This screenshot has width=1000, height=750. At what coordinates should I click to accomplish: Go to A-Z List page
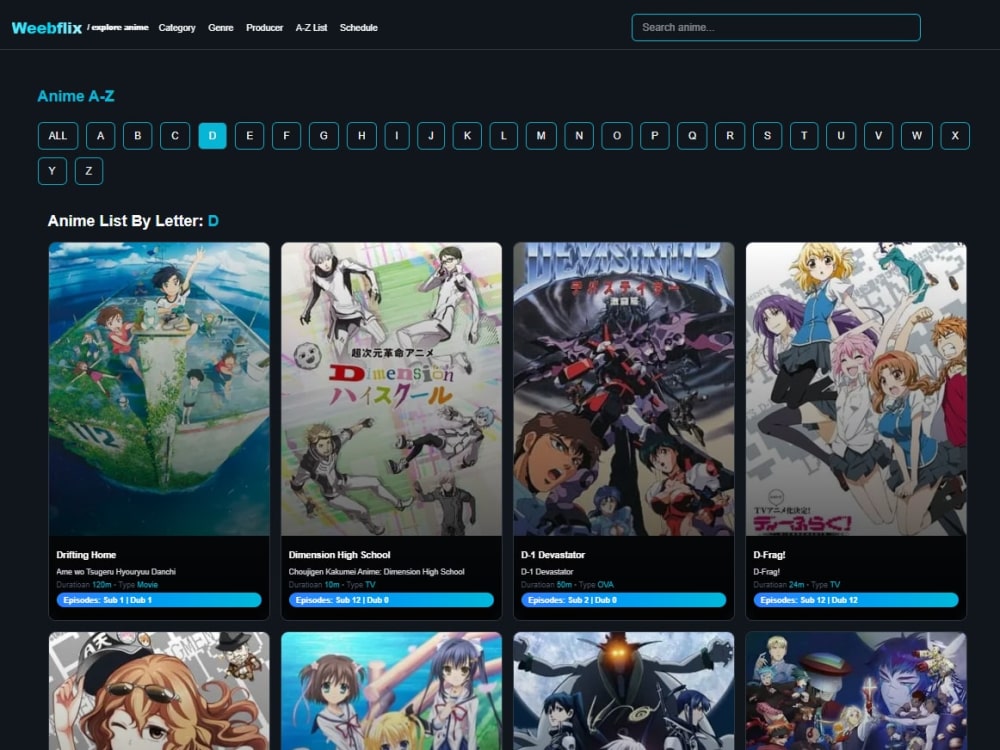tap(311, 27)
